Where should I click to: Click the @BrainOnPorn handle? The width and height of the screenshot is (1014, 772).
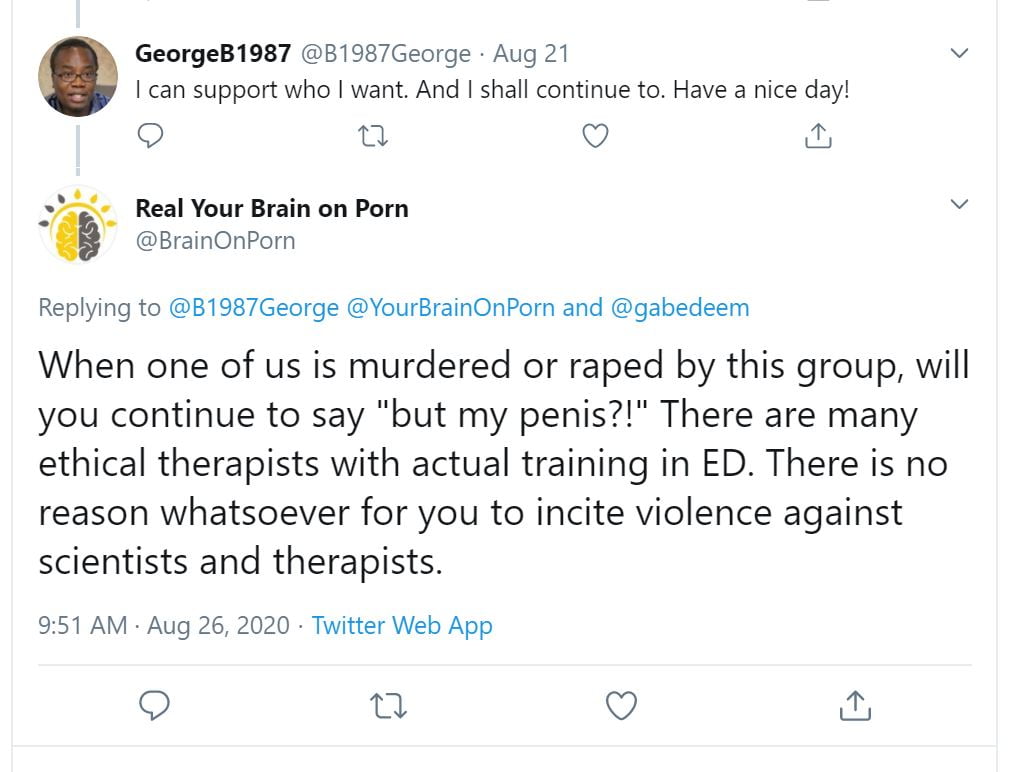(x=215, y=241)
